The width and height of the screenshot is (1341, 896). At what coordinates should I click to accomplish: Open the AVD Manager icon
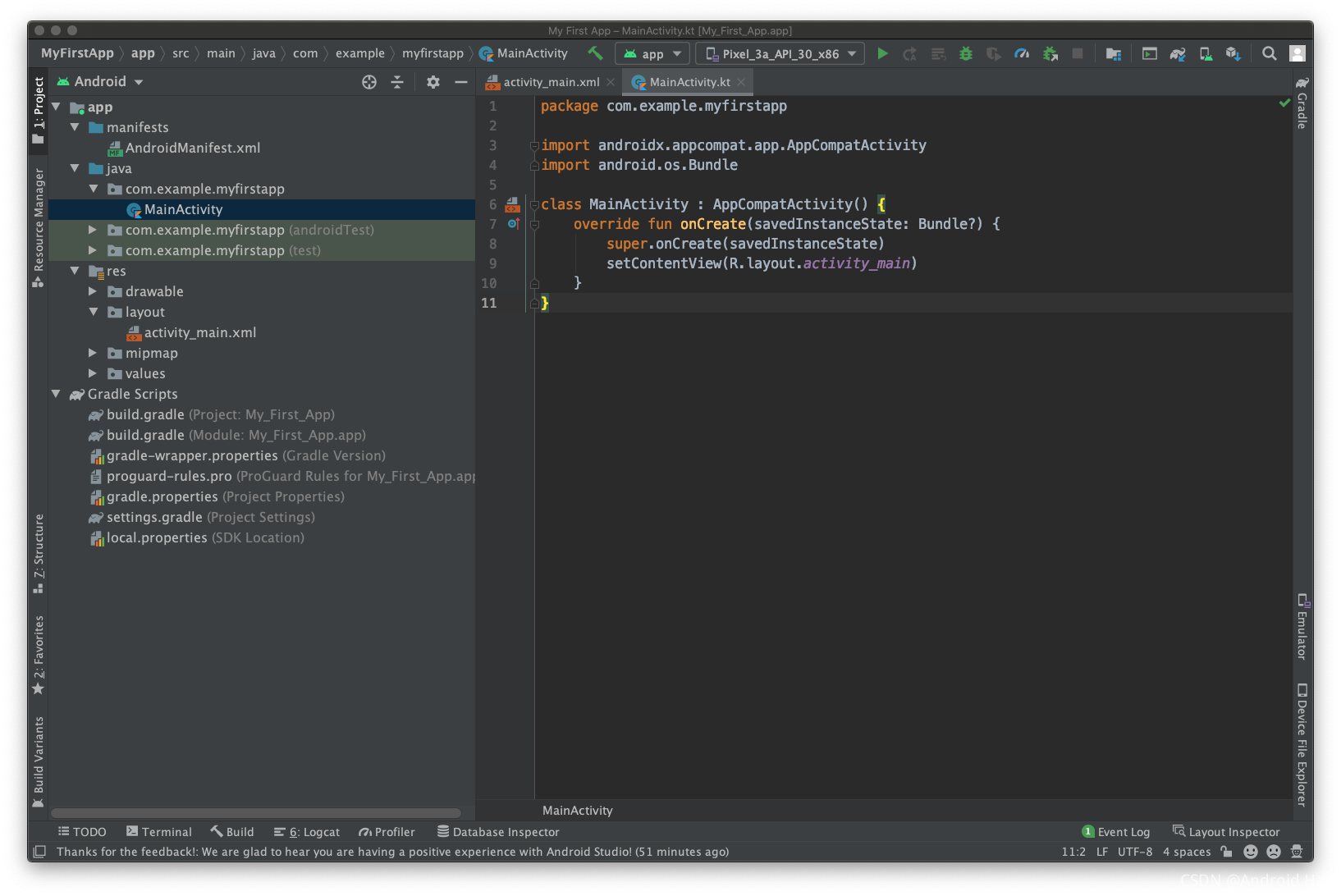[1206, 53]
